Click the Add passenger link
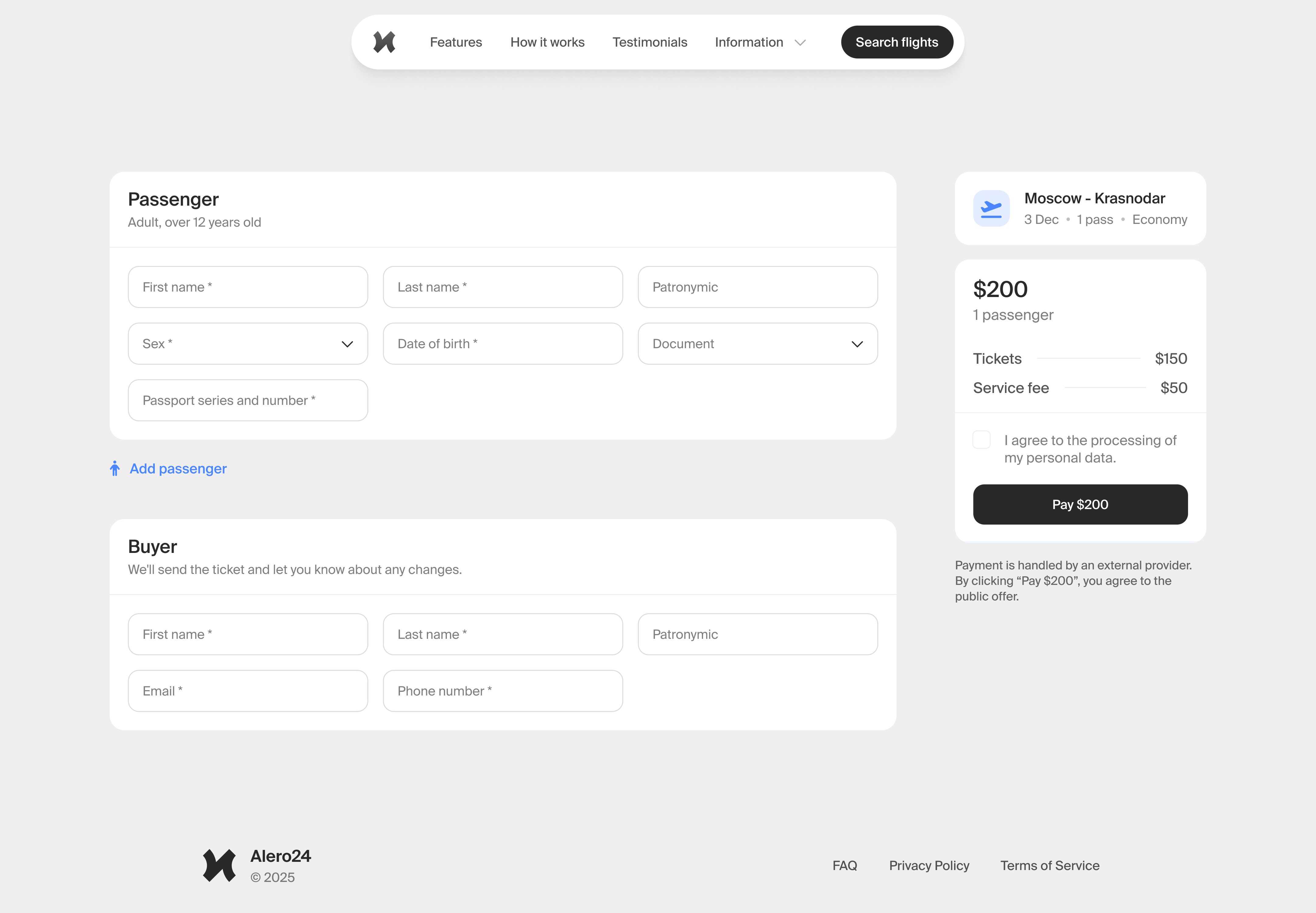 (178, 469)
